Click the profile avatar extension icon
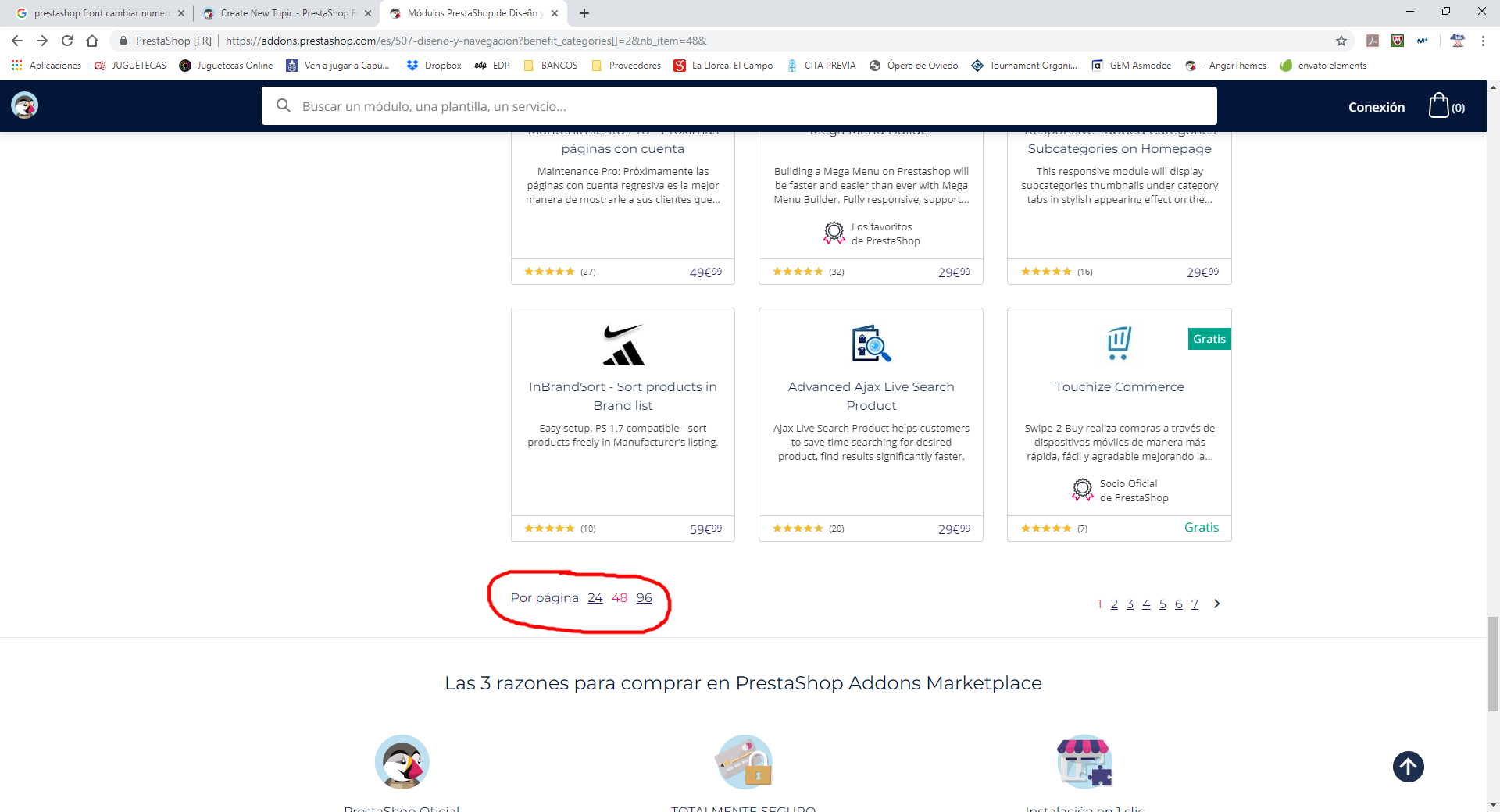Image resolution: width=1500 pixels, height=812 pixels. [1457, 41]
